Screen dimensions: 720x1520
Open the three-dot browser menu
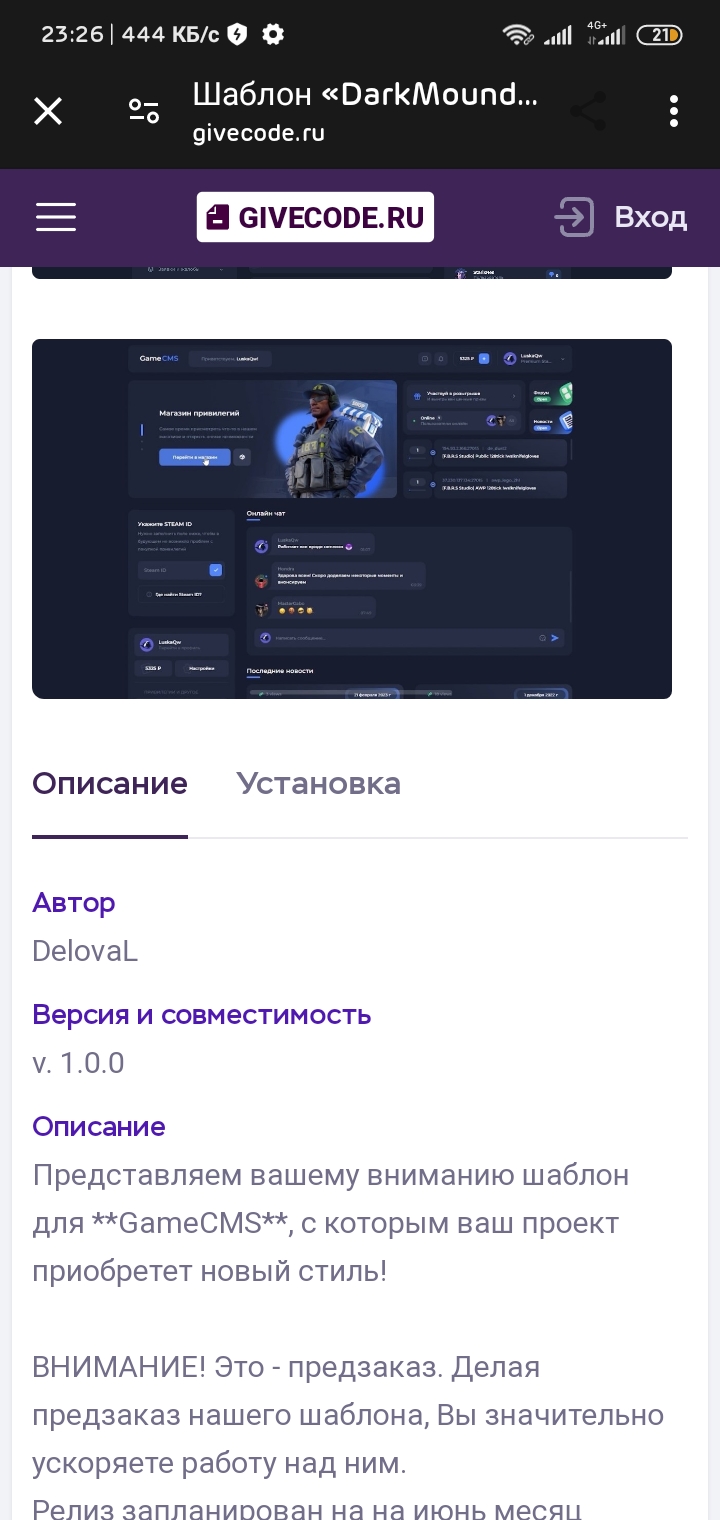tap(674, 111)
